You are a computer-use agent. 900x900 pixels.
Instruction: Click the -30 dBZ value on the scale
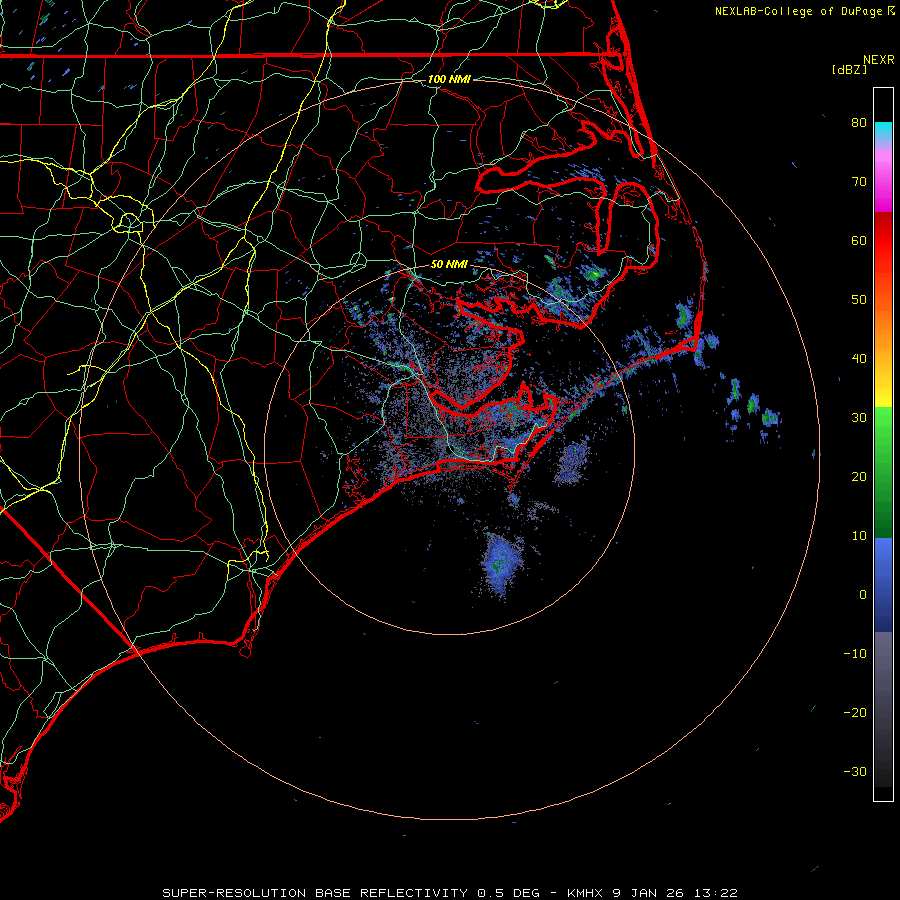[855, 771]
